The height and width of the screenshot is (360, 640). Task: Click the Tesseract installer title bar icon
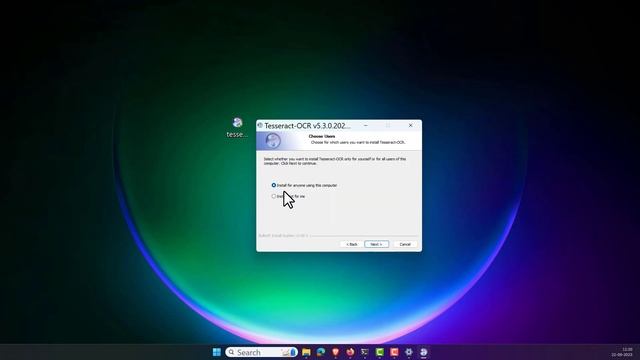tap(260, 125)
